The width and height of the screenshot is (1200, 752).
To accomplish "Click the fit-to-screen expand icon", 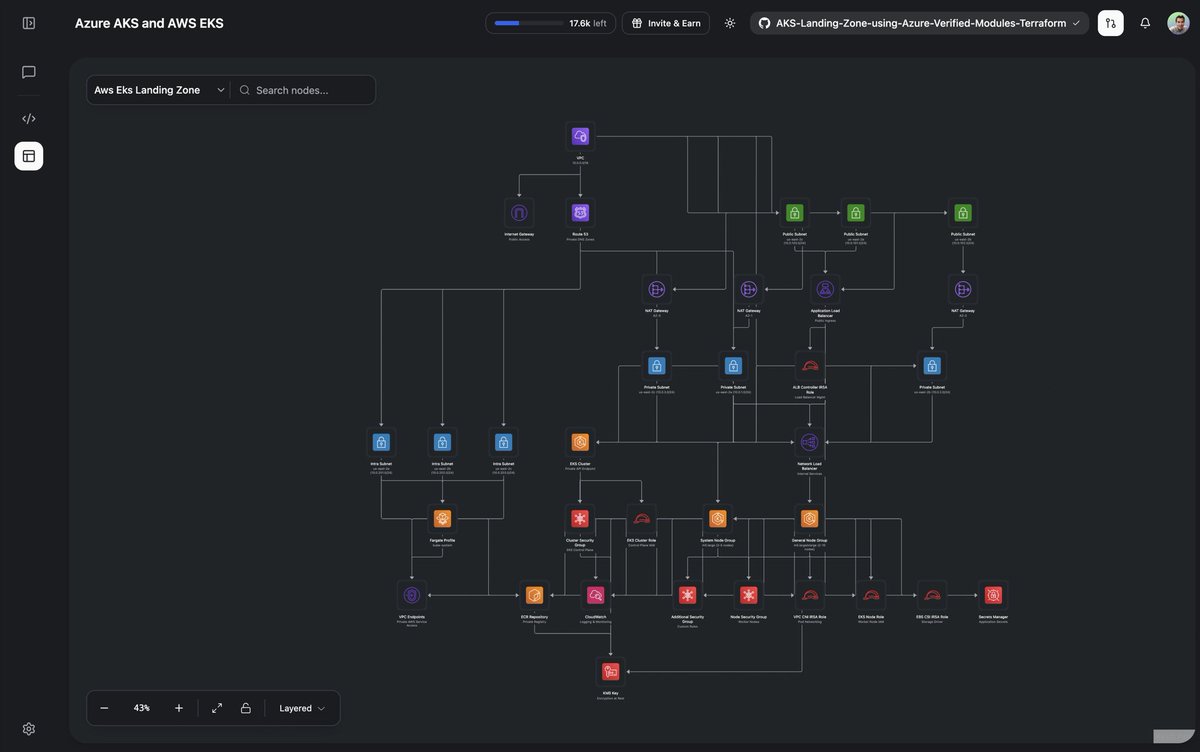I will 217,708.
